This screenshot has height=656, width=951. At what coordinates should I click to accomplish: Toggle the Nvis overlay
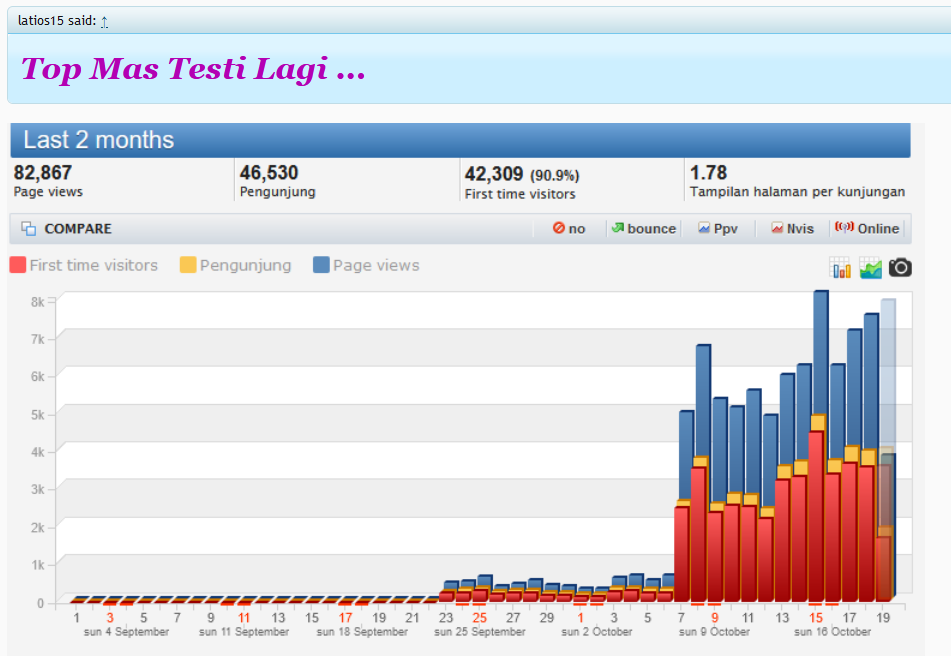[792, 229]
